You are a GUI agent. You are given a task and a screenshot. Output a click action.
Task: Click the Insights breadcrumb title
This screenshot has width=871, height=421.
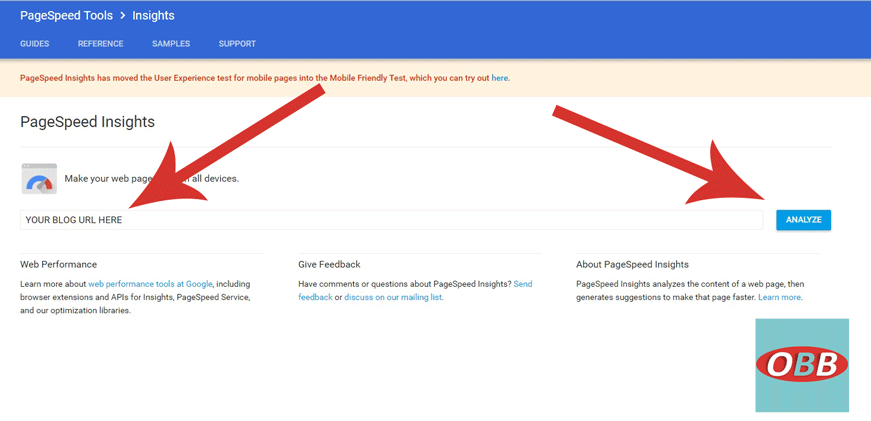[x=153, y=16]
